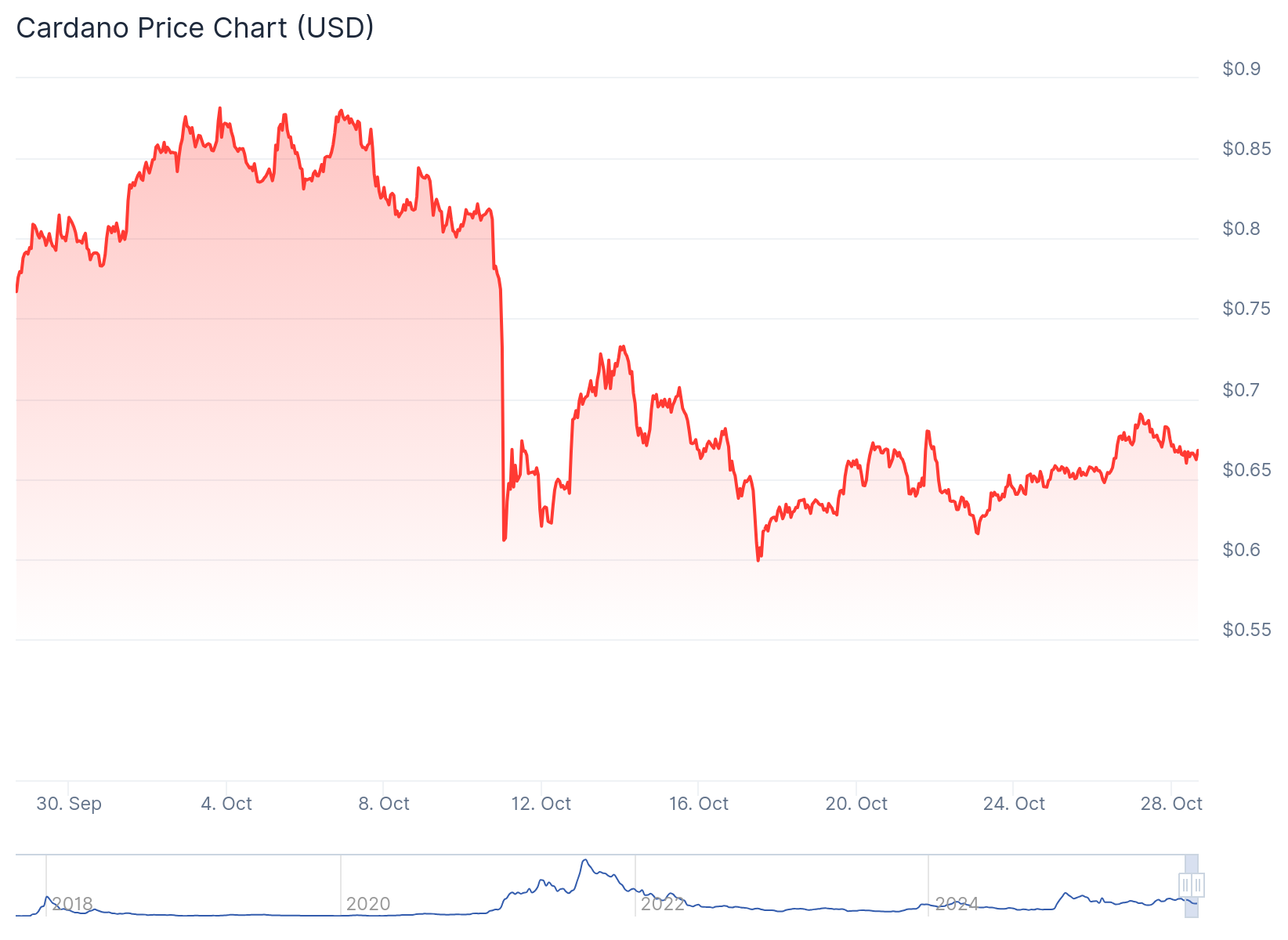Click the $0.9 price axis label
1288x940 pixels.
[x=1242, y=69]
